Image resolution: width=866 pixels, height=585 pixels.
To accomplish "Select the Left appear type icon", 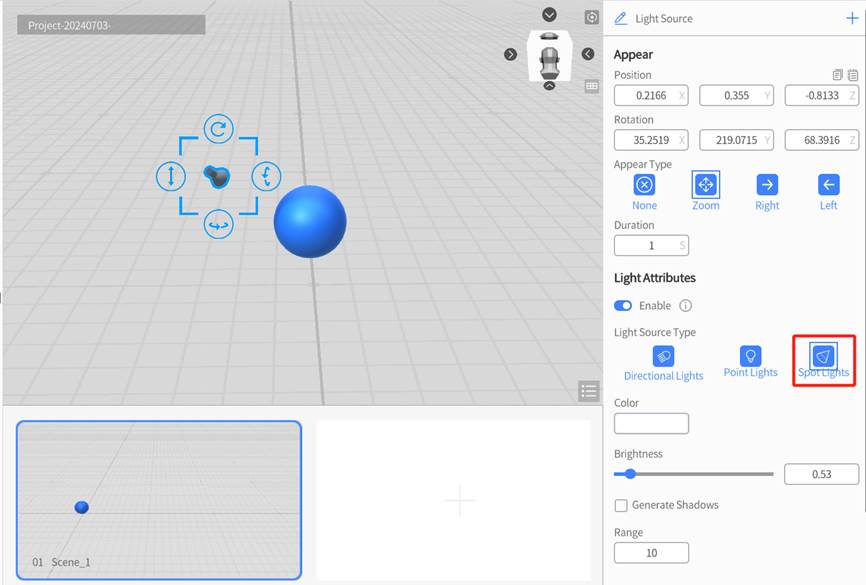I will point(827,186).
